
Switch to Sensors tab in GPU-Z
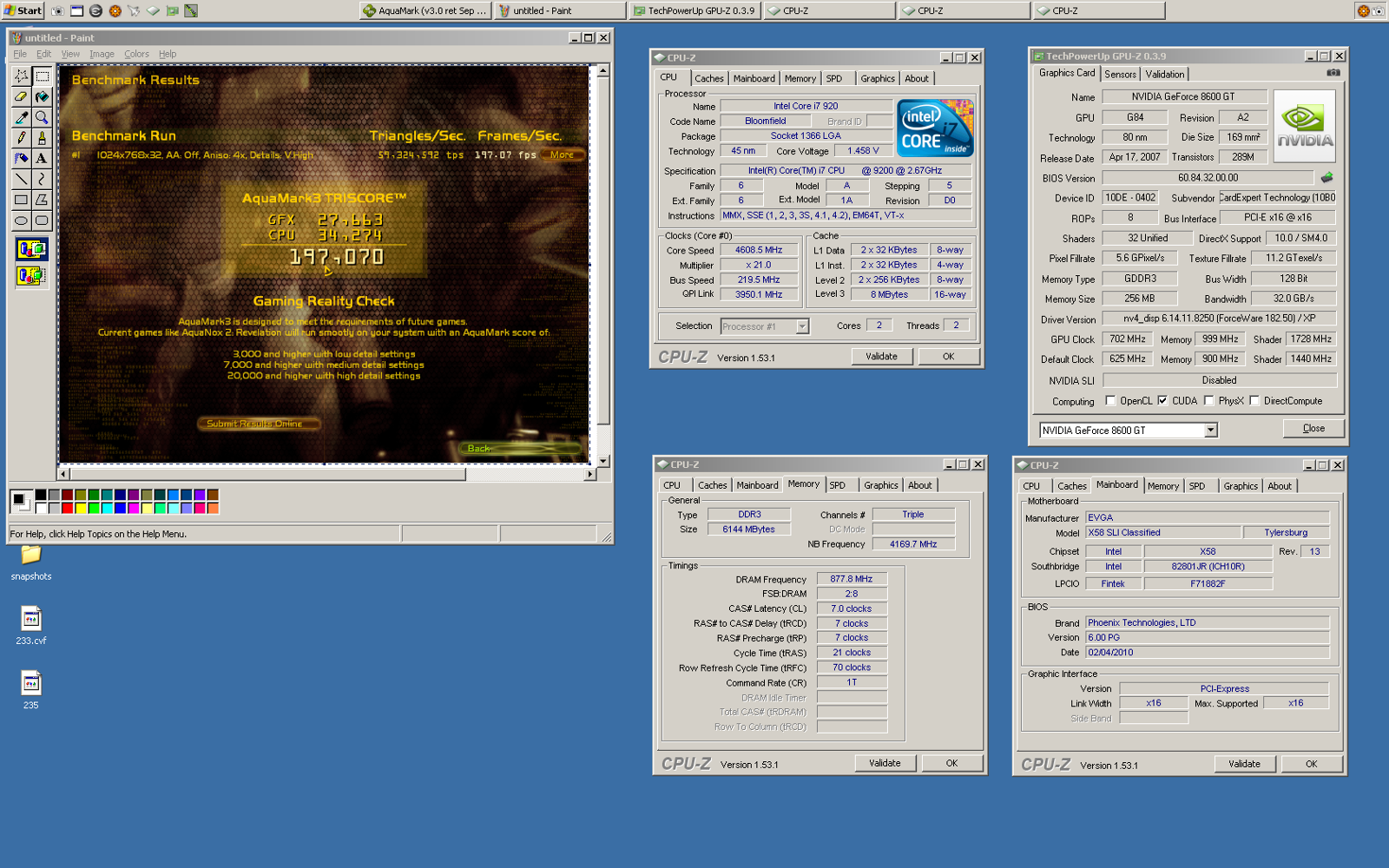1120,75
